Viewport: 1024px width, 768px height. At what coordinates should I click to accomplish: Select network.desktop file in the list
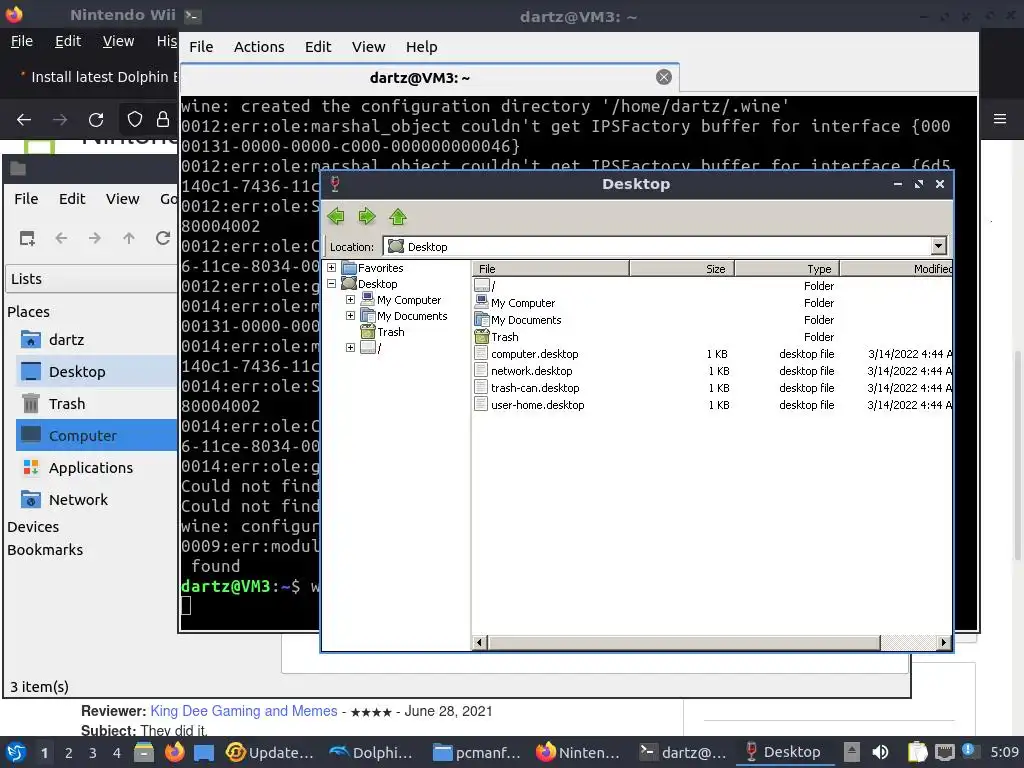point(532,371)
